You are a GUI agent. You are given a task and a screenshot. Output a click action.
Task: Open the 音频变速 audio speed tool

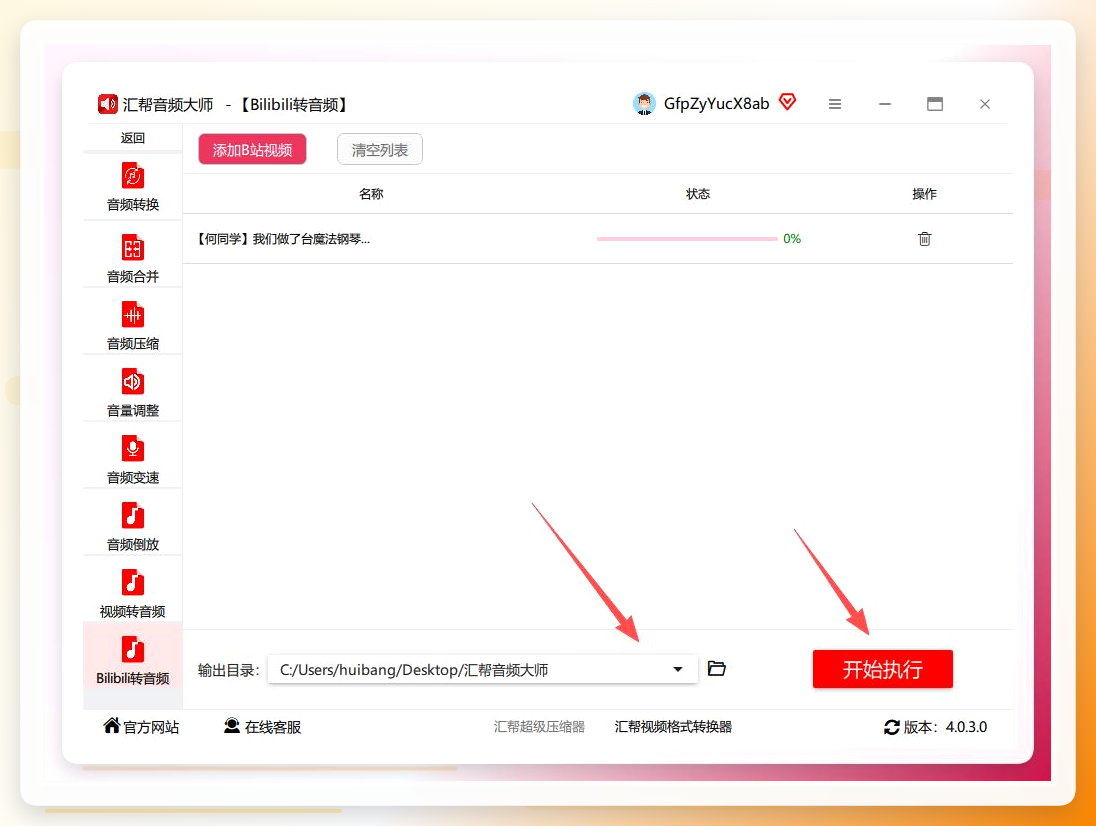coord(133,460)
